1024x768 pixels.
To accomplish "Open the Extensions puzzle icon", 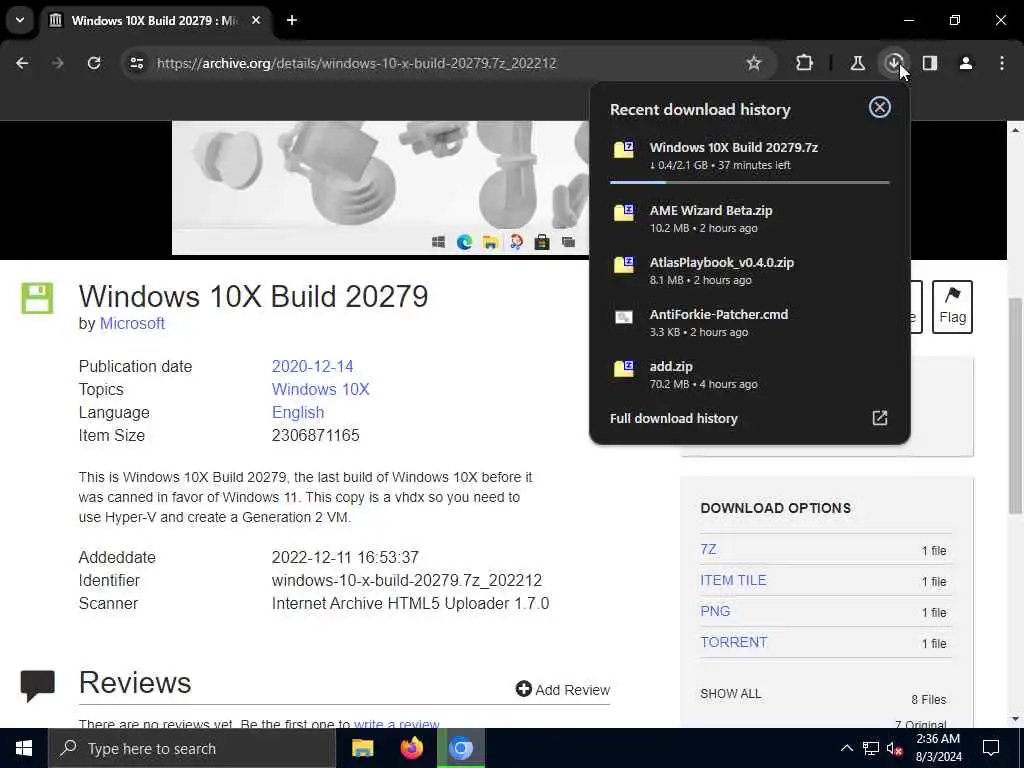I will [805, 63].
